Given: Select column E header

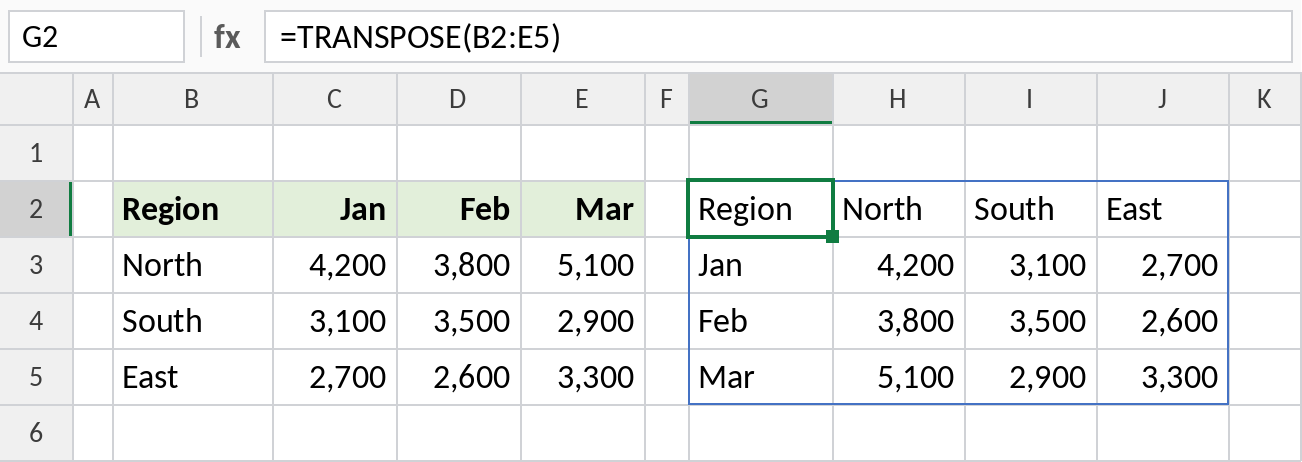Looking at the screenshot, I should click(583, 99).
